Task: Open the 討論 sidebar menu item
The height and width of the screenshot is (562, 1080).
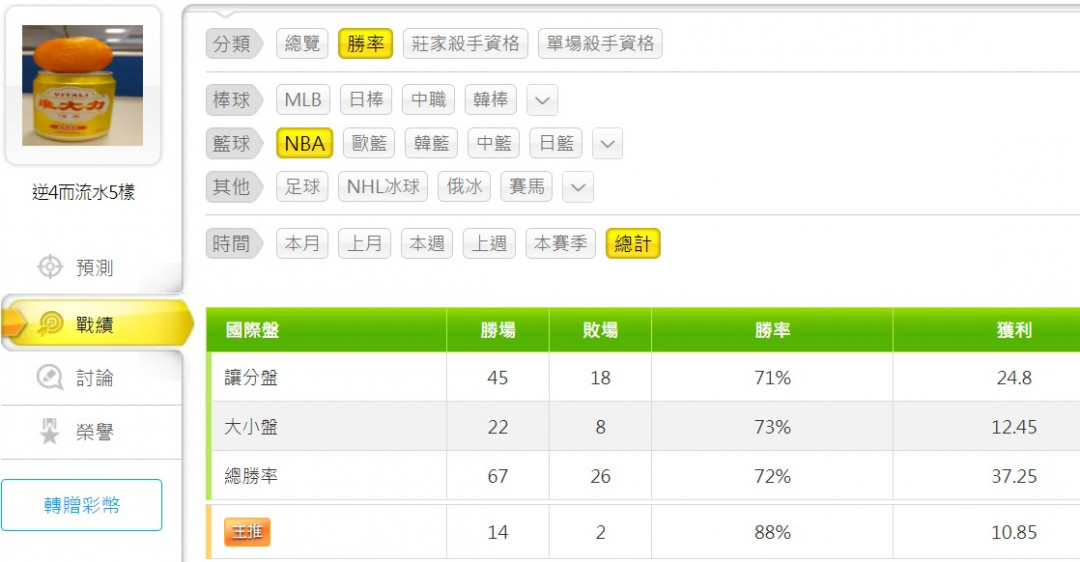Action: [x=92, y=377]
